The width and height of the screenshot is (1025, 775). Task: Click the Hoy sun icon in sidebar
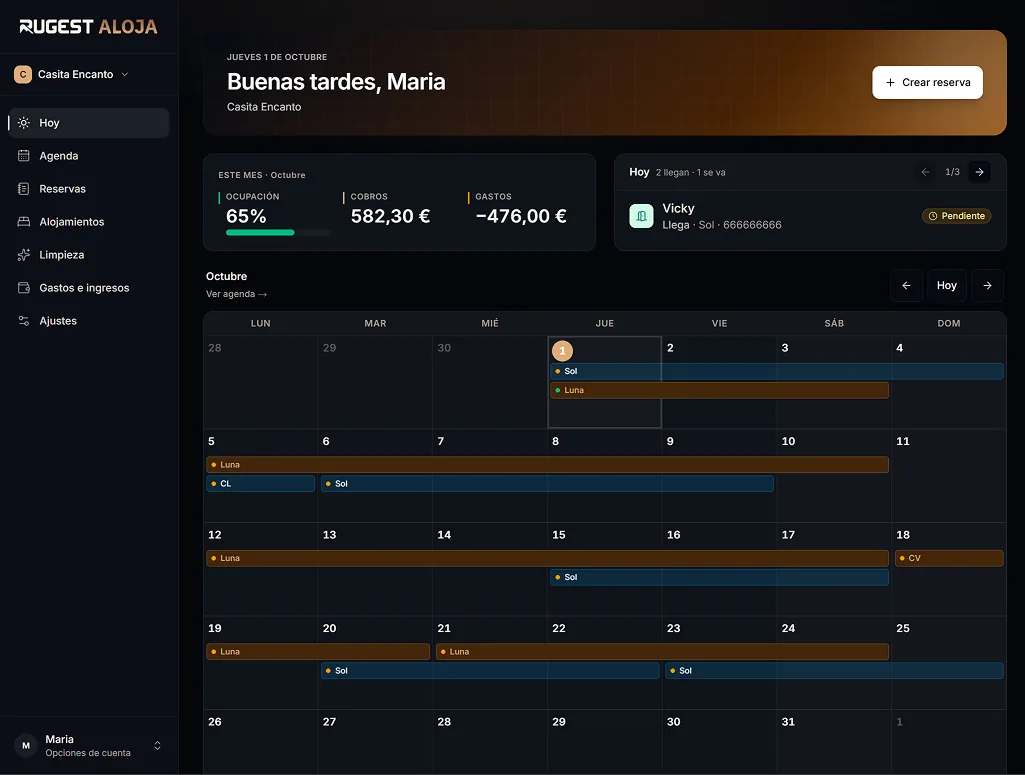tap(24, 123)
